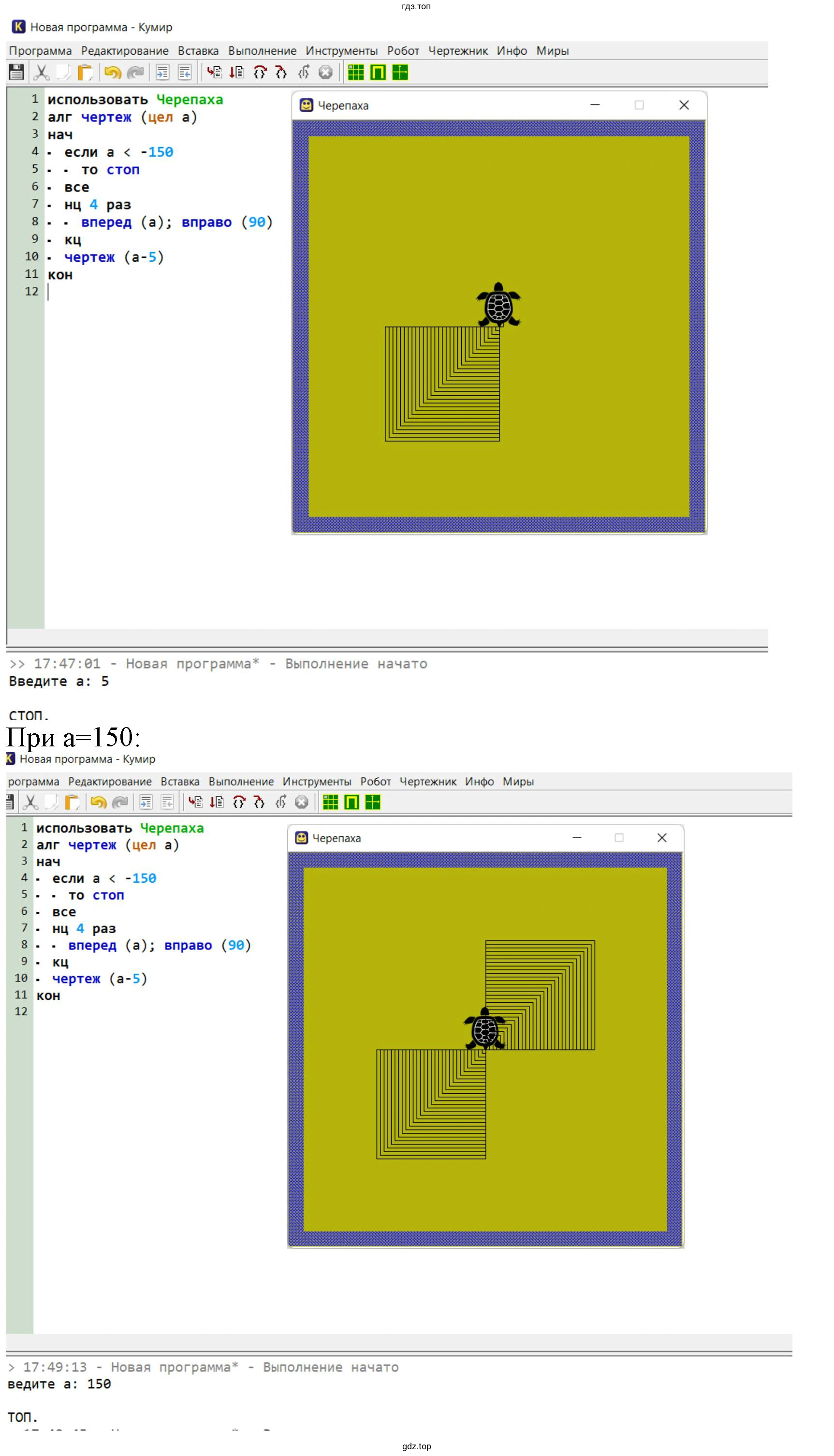834x1456 pixels.
Task: Open the Выполнение menu in the upper window
Action: coord(262,50)
